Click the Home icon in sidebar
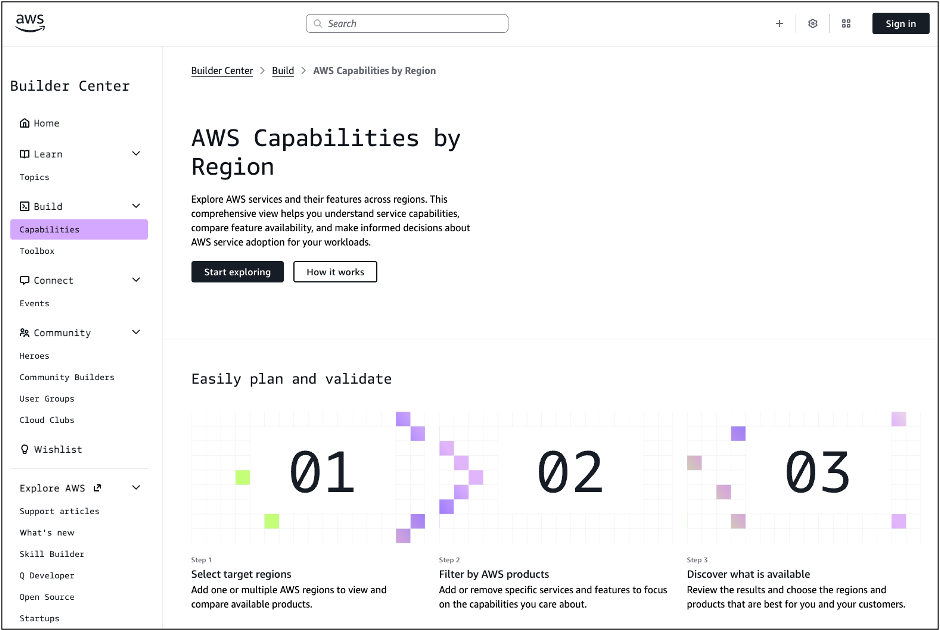The height and width of the screenshot is (630, 940). pyautogui.click(x=25, y=124)
